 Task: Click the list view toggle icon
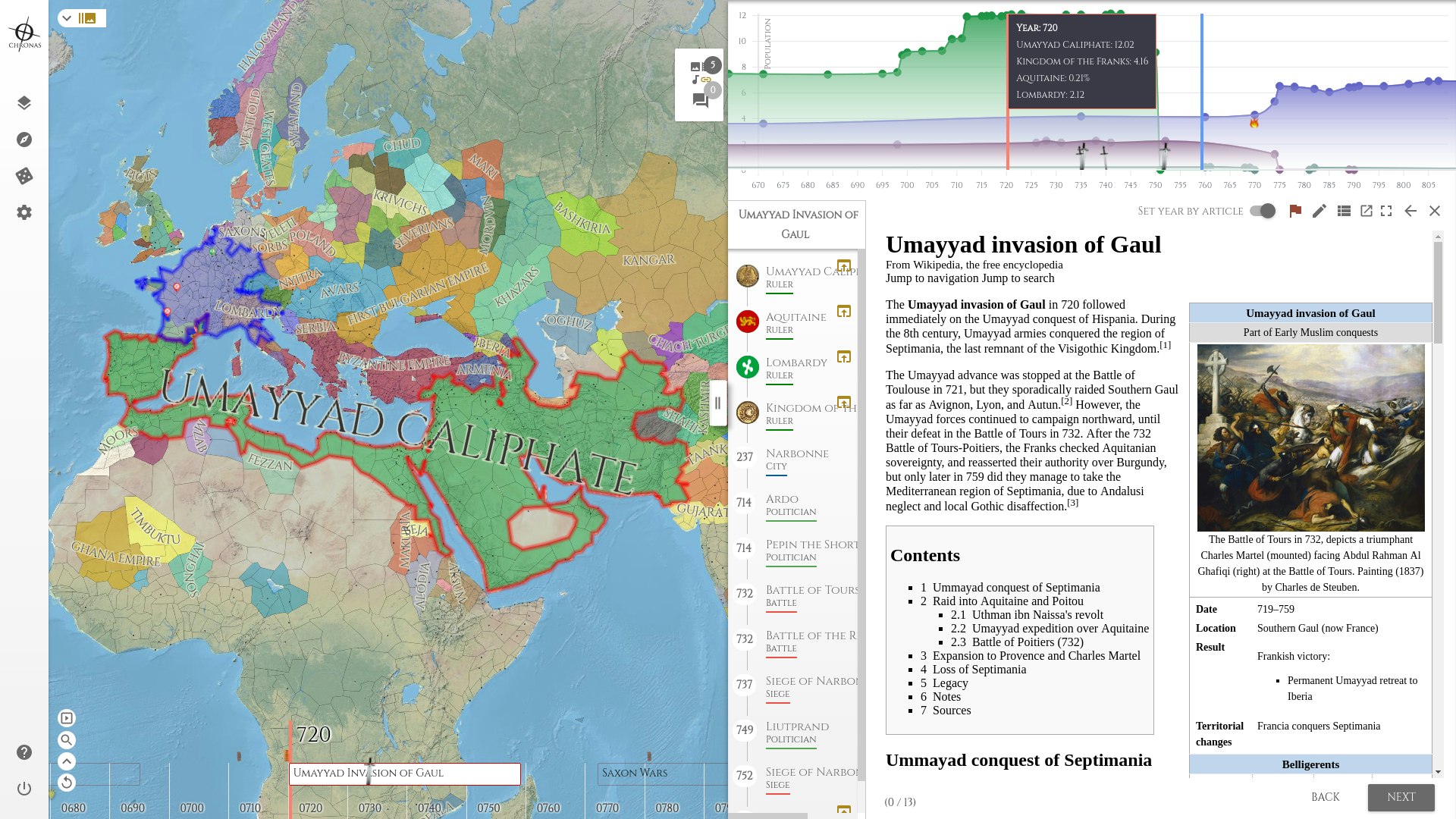(1344, 211)
